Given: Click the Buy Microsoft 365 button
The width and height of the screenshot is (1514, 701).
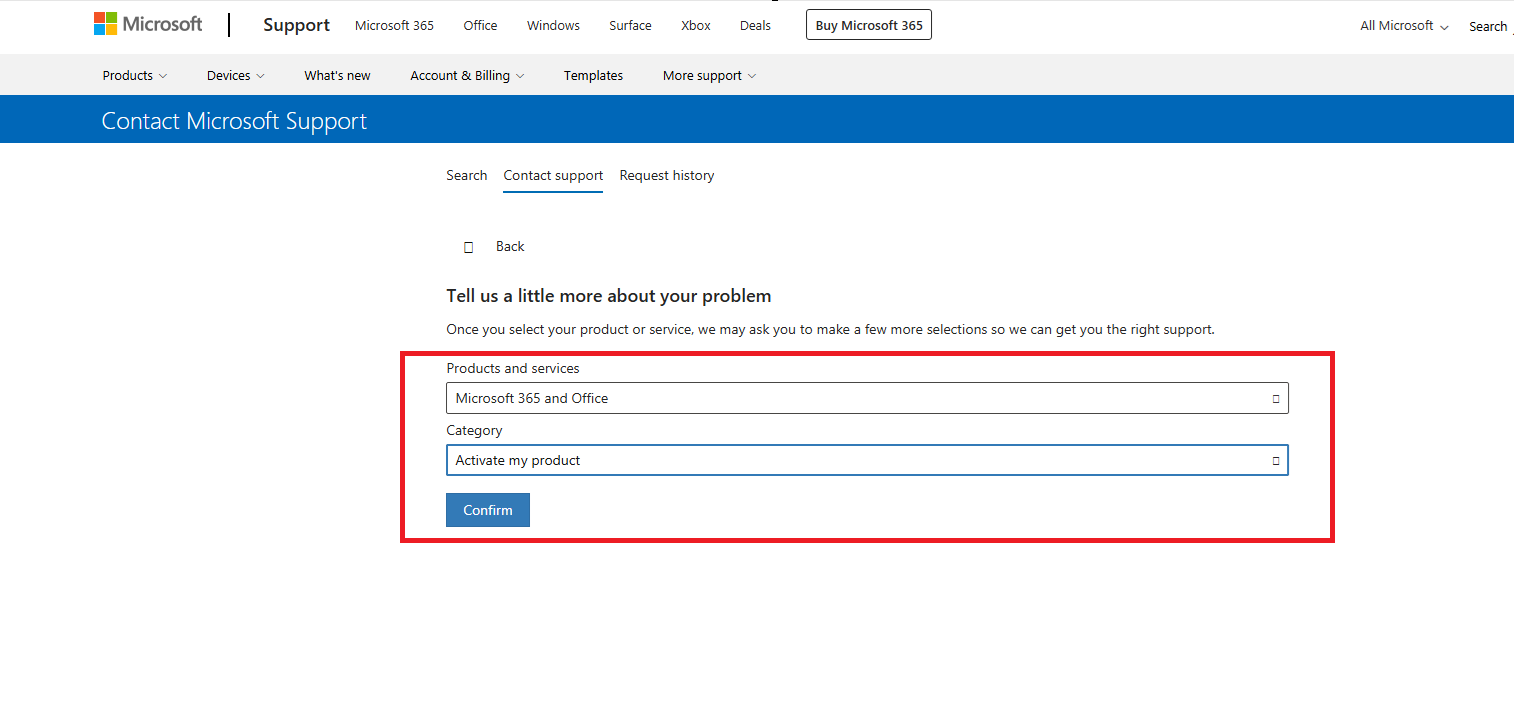Looking at the screenshot, I should pyautogui.click(x=869, y=25).
